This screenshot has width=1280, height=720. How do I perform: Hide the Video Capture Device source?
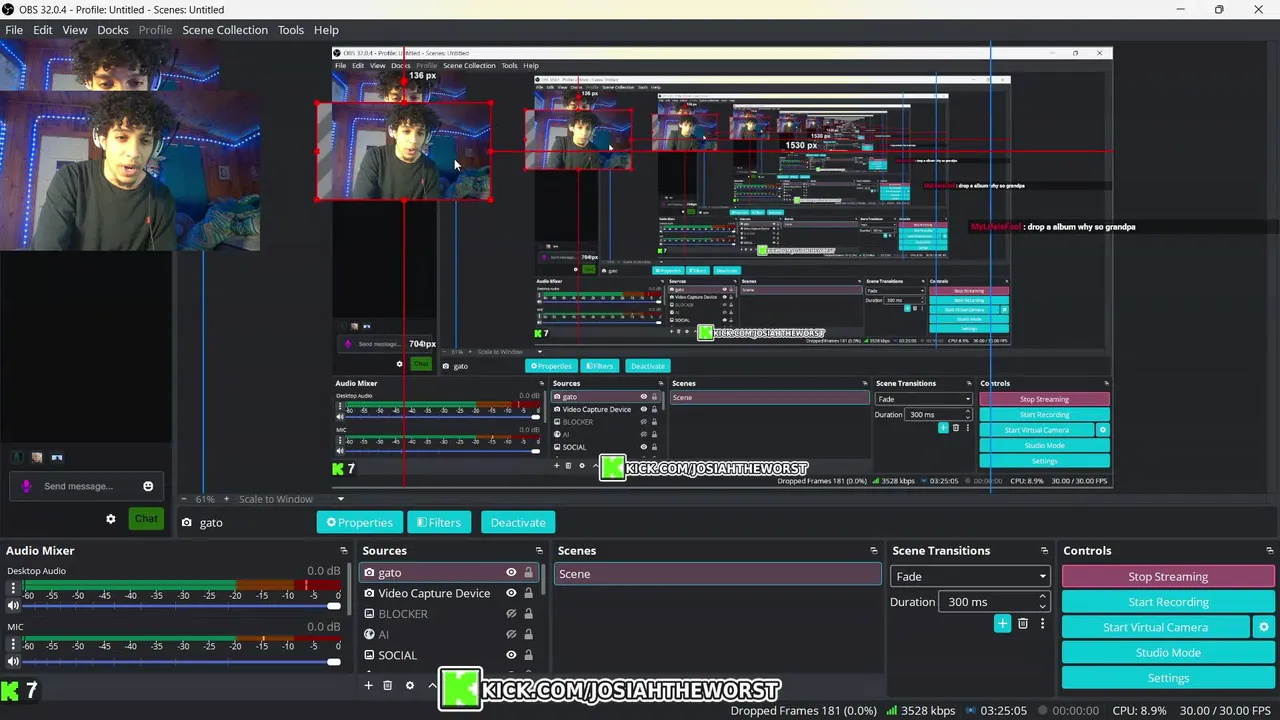[x=511, y=593]
